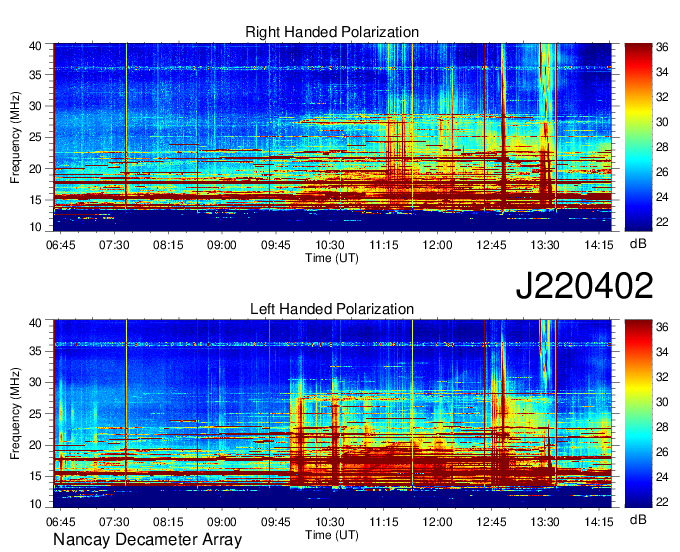This screenshot has height=552, width=680.
Task: Click the "dB" unit label of the upper colorbar
Action: [x=638, y=244]
